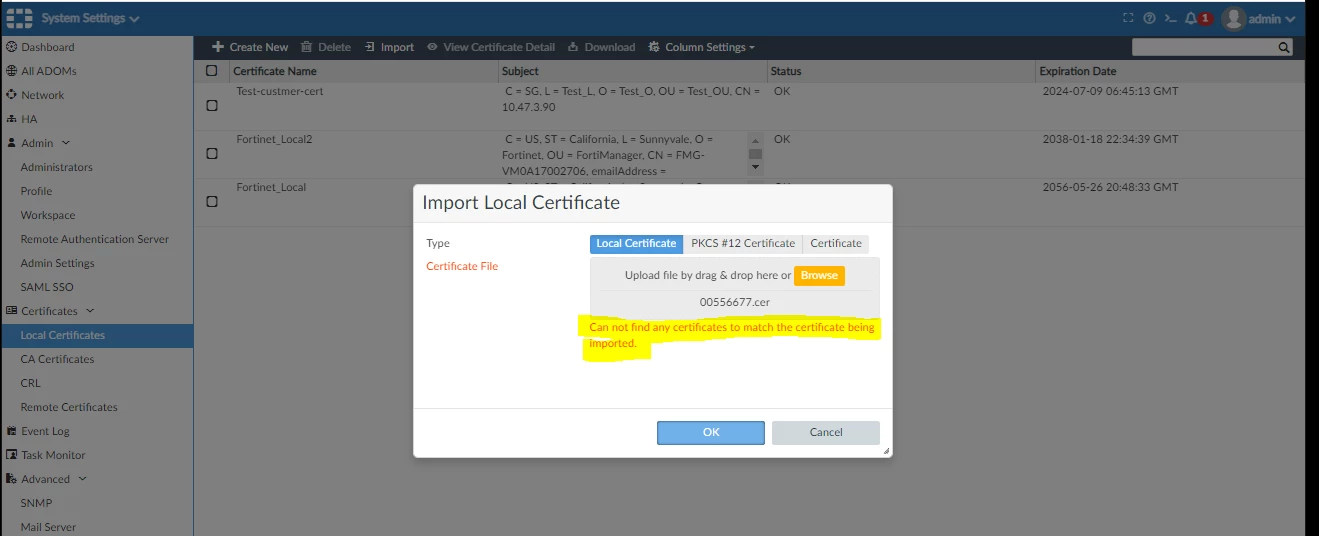Click the orange Browse button
Screen dimensions: 1319x536
pos(819,275)
